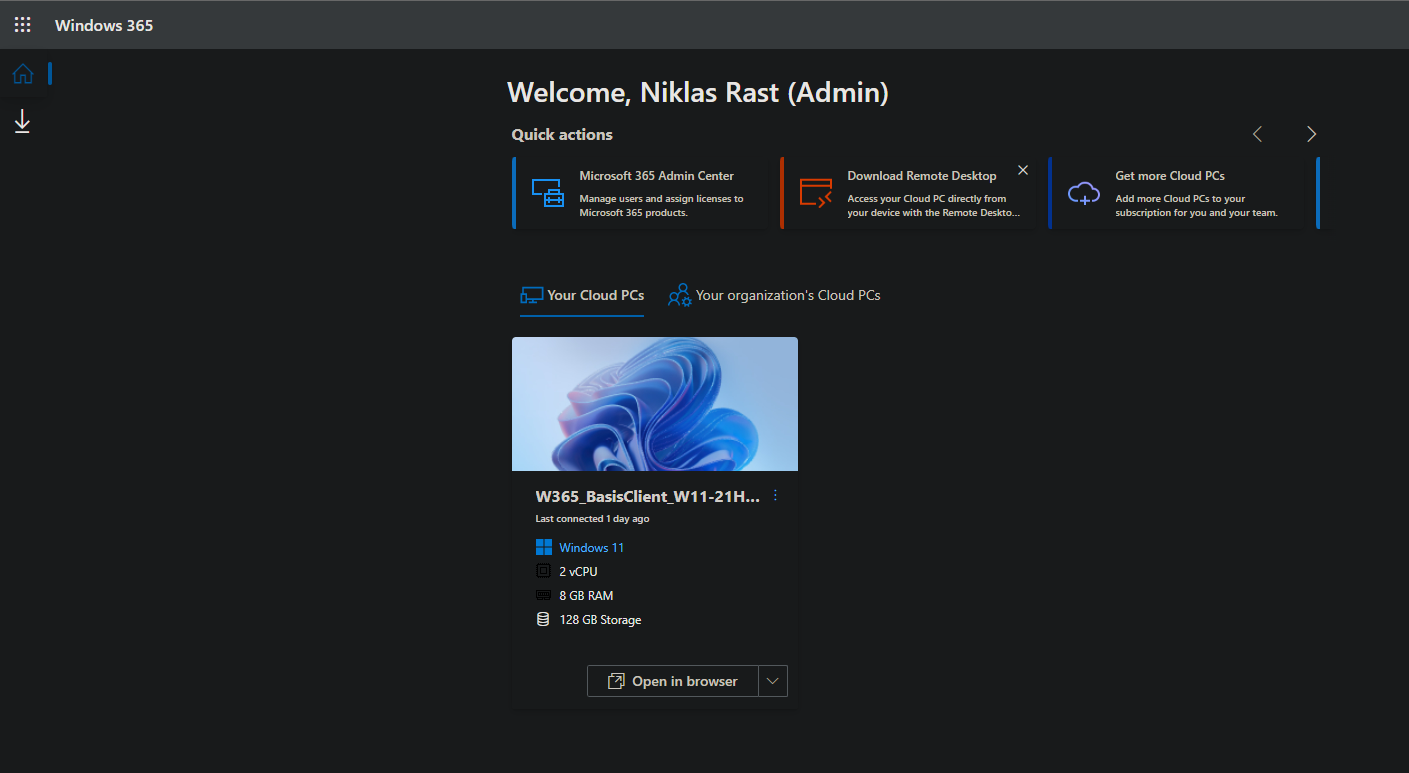Switch to Your organization's Cloud PCs tab
This screenshot has height=773, width=1409.
tap(774, 295)
